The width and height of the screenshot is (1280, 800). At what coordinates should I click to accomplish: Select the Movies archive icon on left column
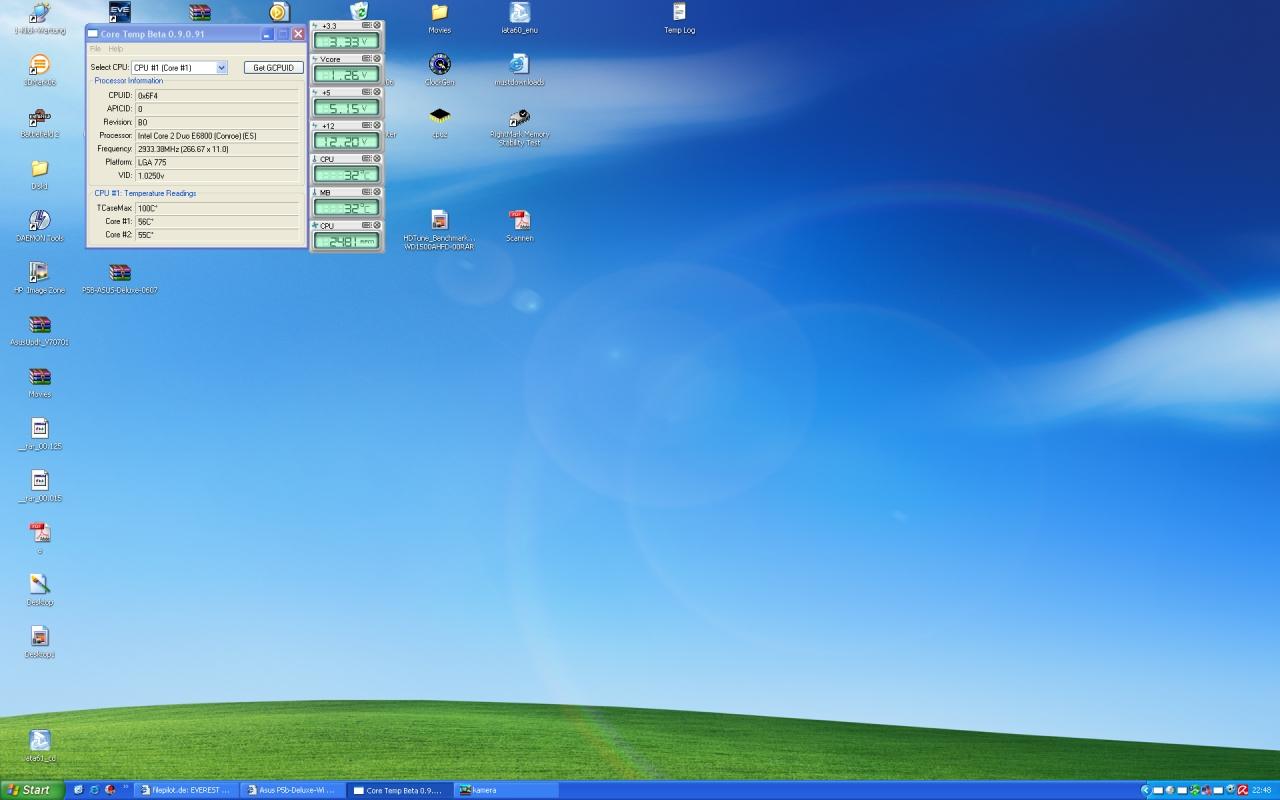click(40, 382)
